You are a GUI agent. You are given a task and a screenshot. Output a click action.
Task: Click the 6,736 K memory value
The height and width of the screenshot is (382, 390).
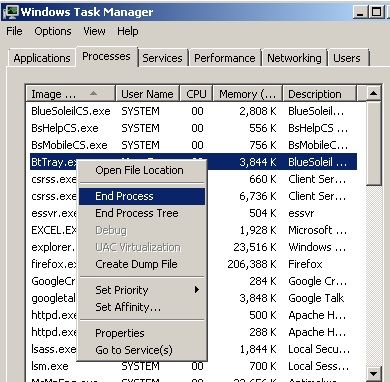tap(258, 196)
